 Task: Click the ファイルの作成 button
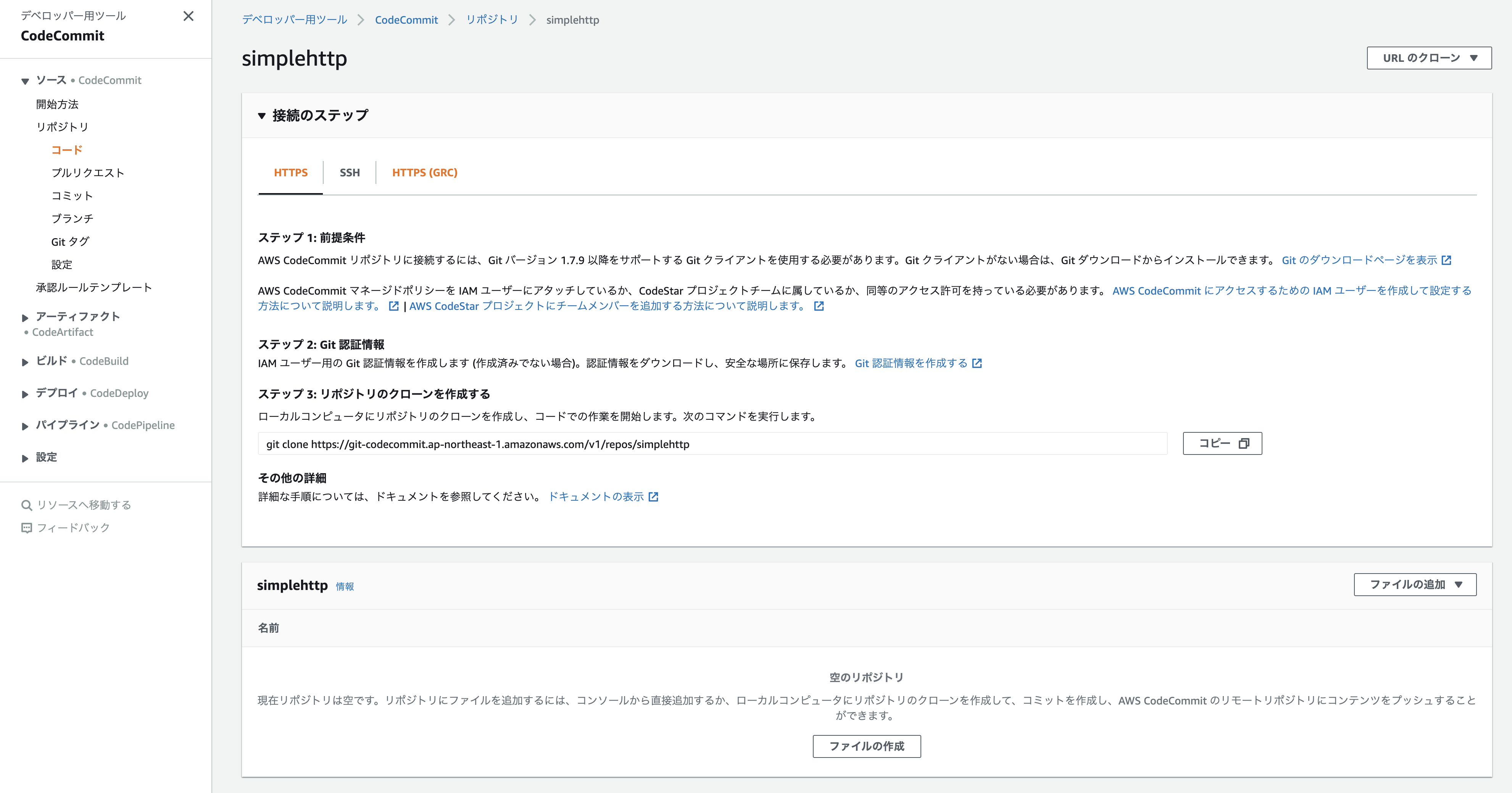(866, 746)
